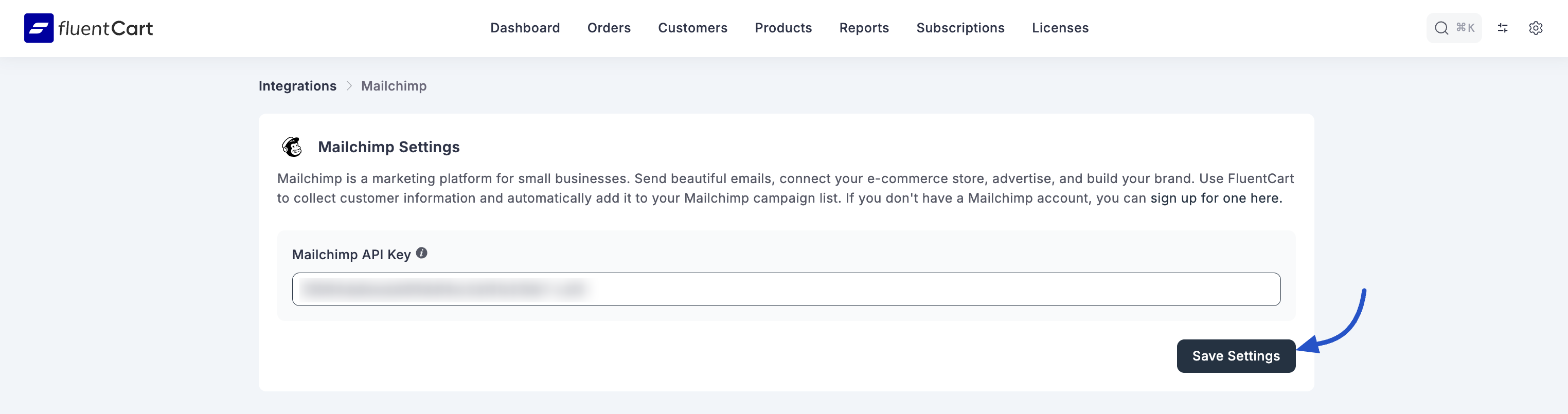Open the search box with ⌘K shortcut

point(1454,28)
